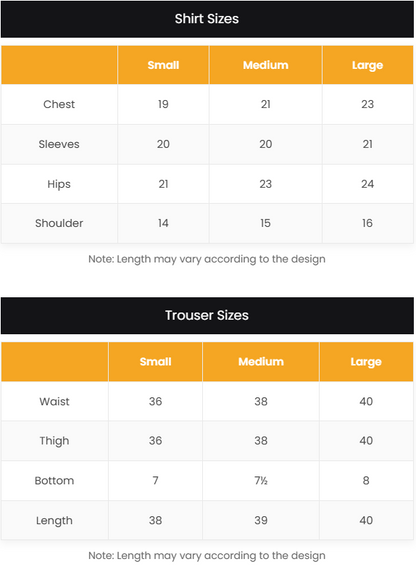Click the Sleeves row label
The width and height of the screenshot is (416, 567).
click(59, 144)
